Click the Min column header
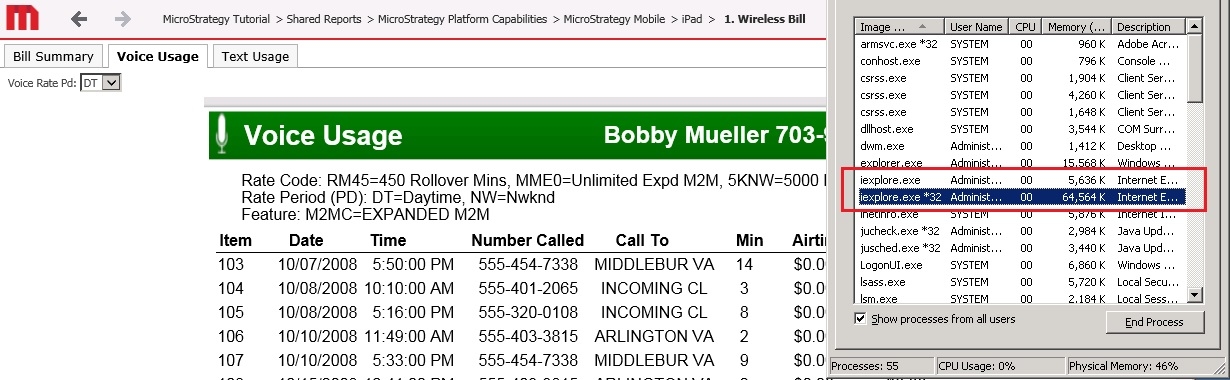 click(x=749, y=240)
